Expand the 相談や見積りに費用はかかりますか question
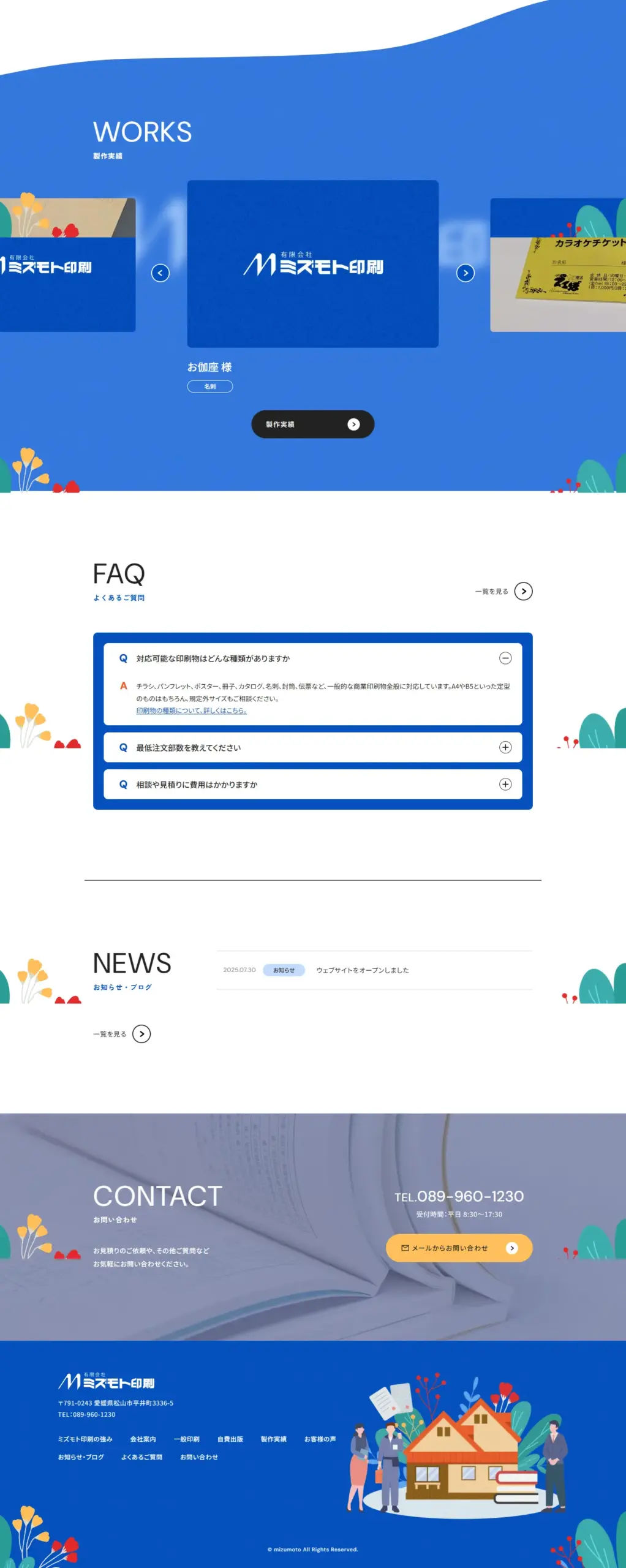 (x=505, y=784)
